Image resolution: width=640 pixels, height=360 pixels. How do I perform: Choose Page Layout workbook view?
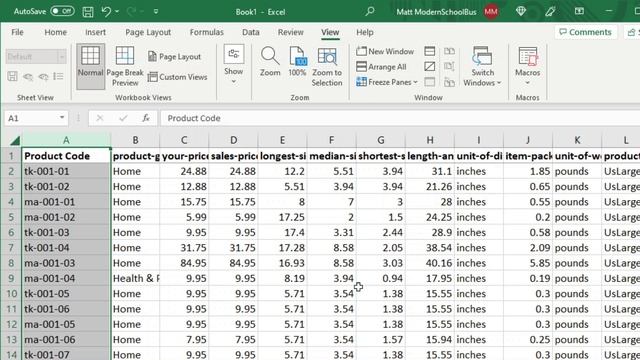(x=174, y=57)
